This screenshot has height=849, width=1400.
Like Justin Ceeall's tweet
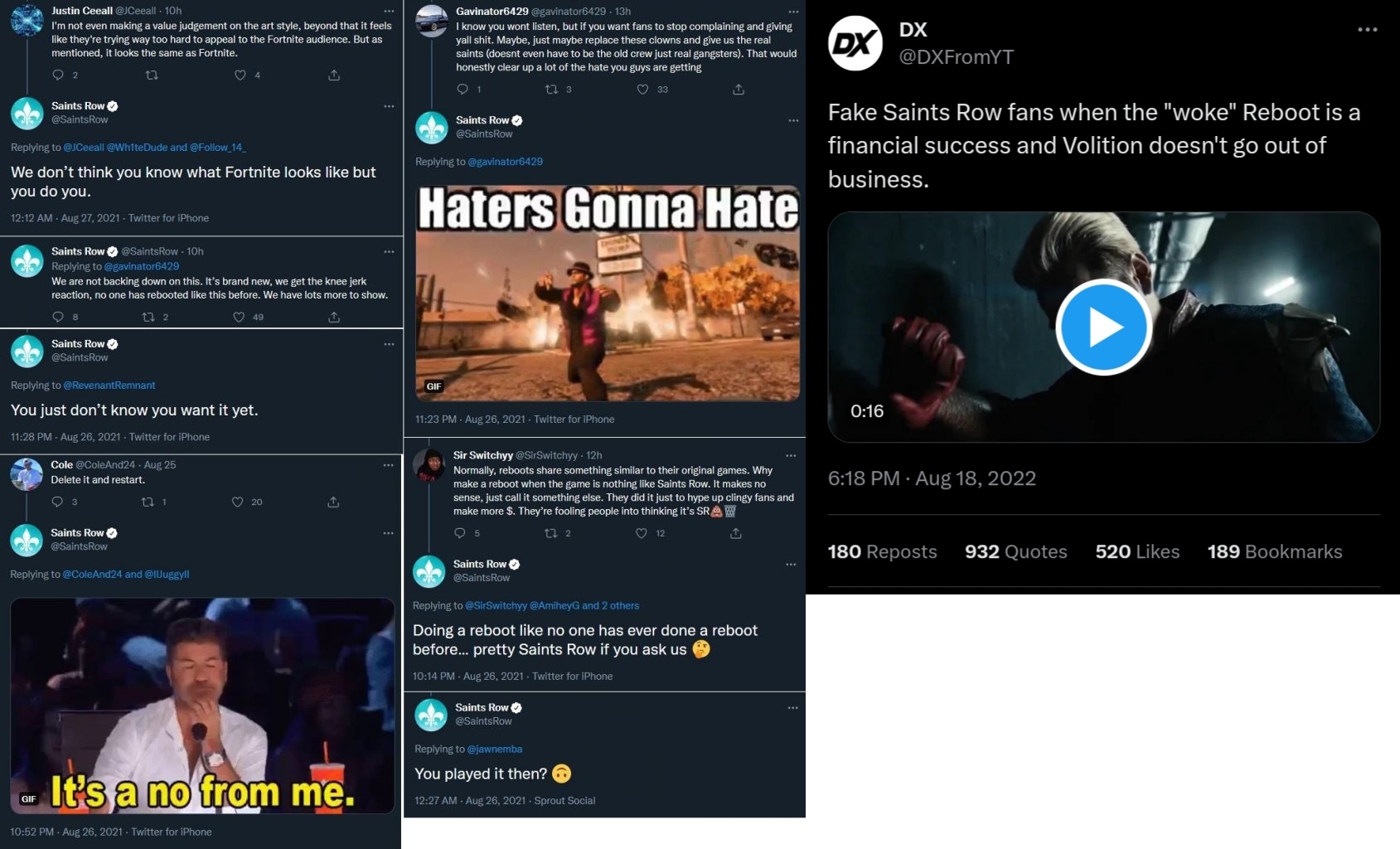tap(240, 75)
